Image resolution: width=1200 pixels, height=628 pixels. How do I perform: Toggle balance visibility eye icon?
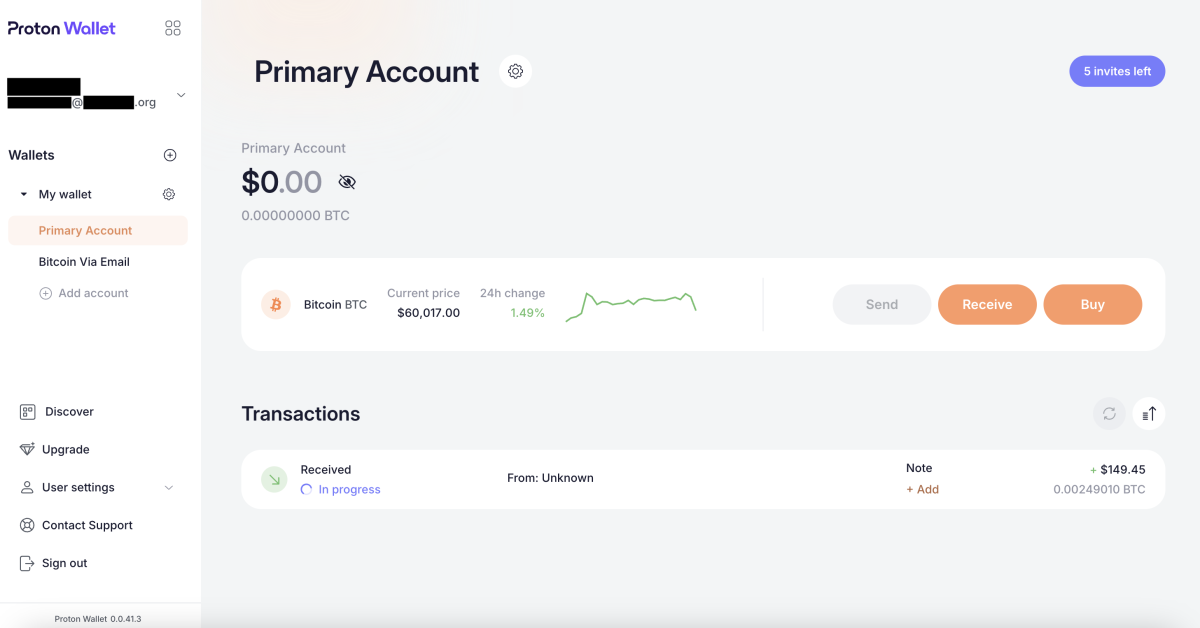347,182
